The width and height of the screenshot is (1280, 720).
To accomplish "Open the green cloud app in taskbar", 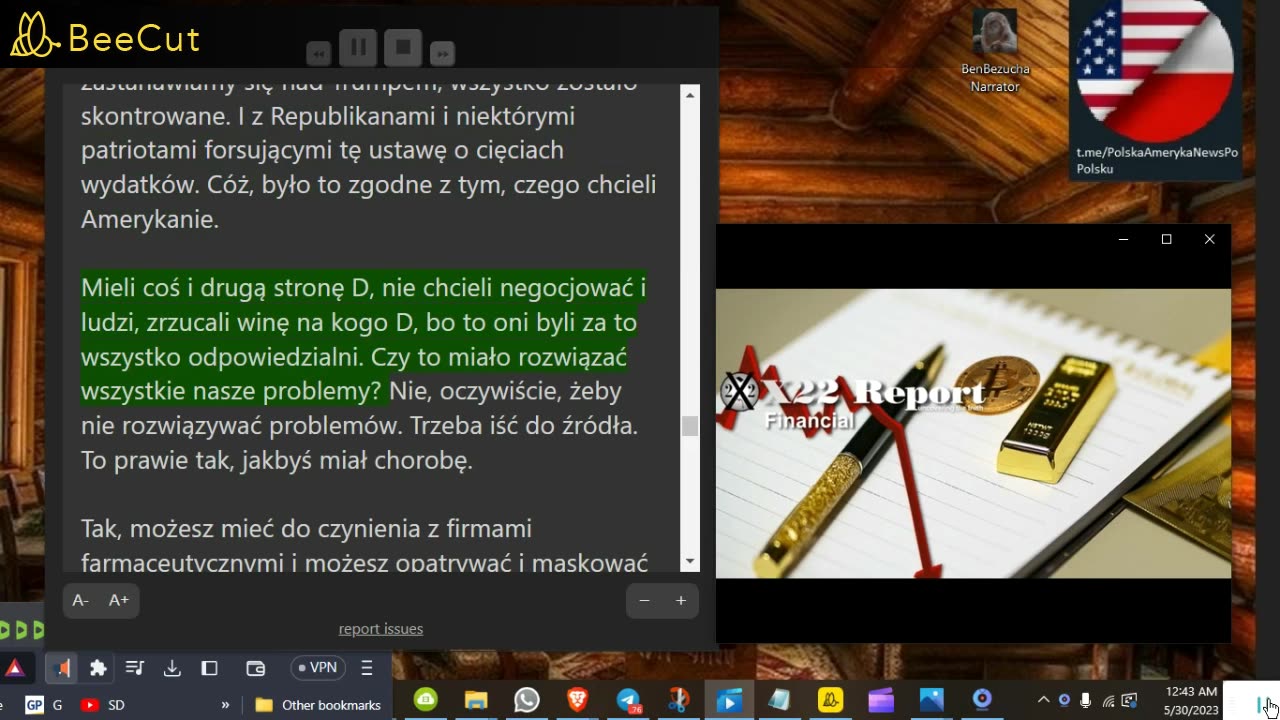I will coord(425,700).
